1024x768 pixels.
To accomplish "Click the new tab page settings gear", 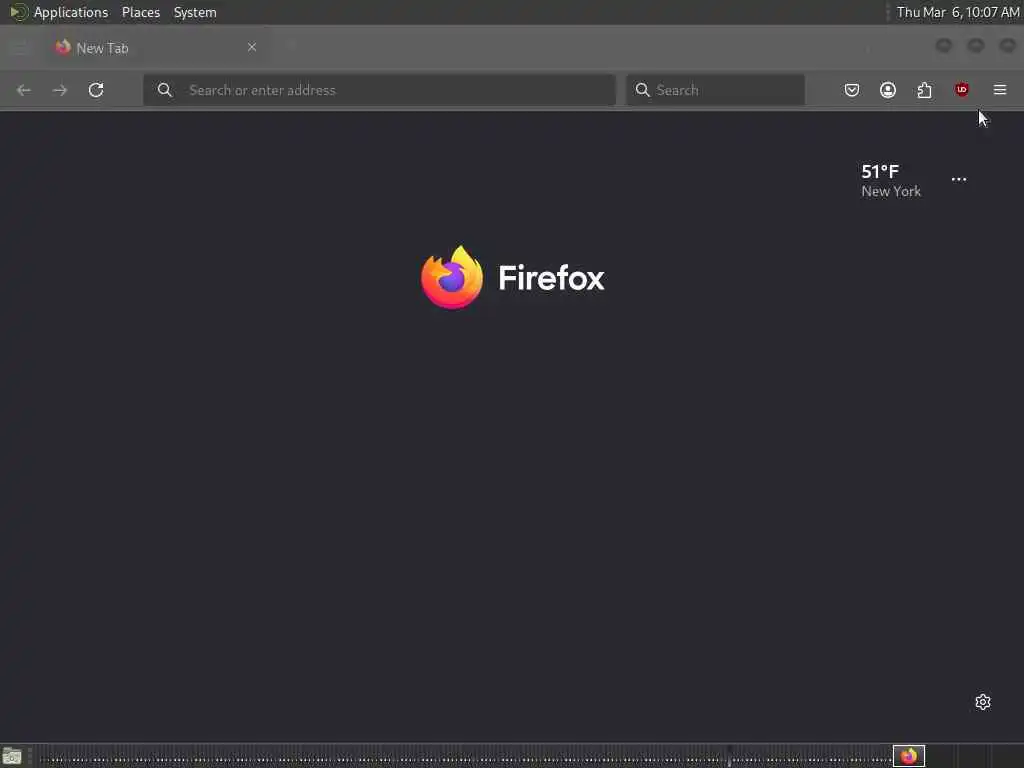I will 983,702.
